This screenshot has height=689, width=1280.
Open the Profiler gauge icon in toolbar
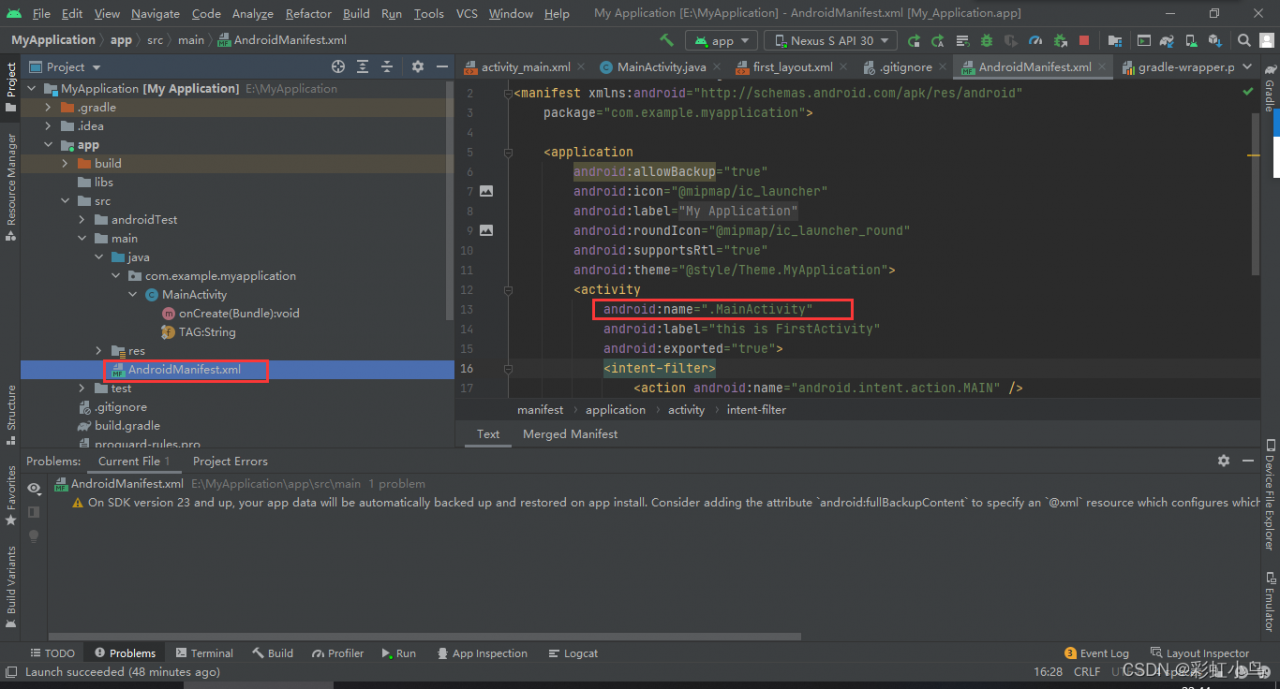(x=1035, y=40)
